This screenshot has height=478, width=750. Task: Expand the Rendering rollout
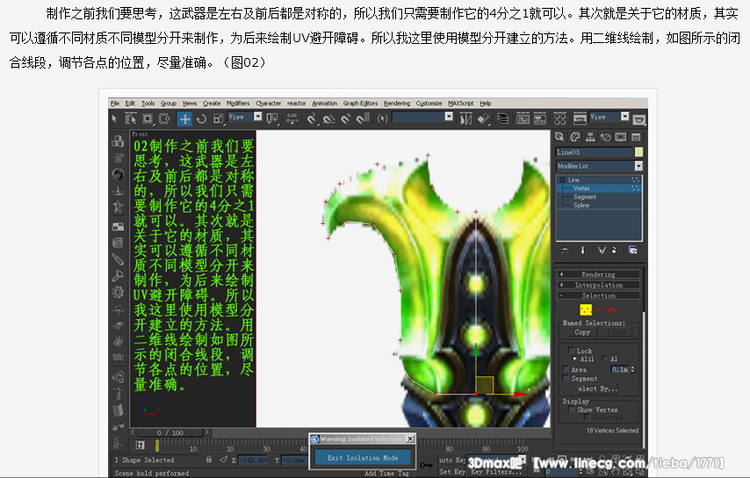[x=598, y=274]
